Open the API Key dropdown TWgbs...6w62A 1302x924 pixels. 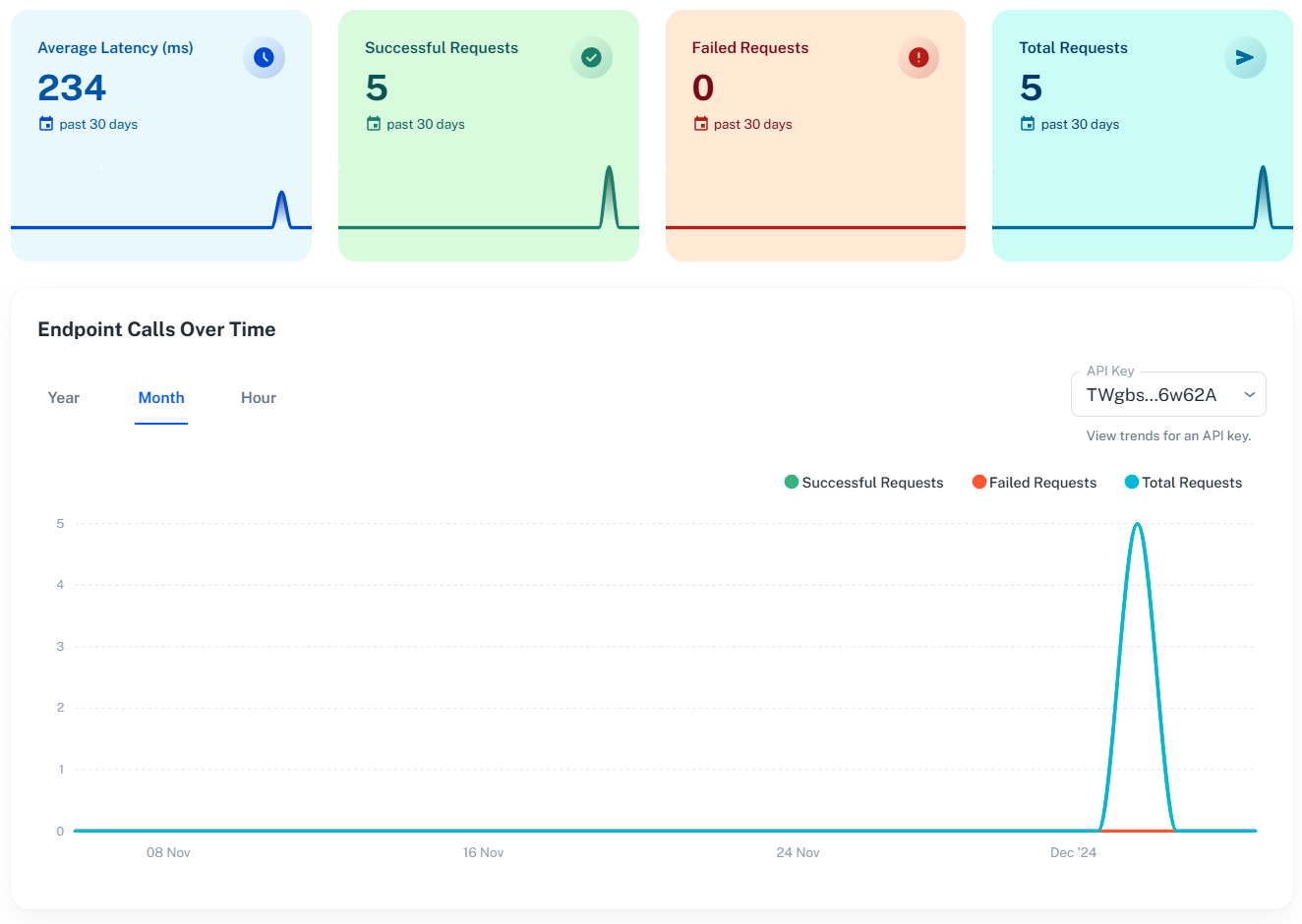pyautogui.click(x=1168, y=395)
